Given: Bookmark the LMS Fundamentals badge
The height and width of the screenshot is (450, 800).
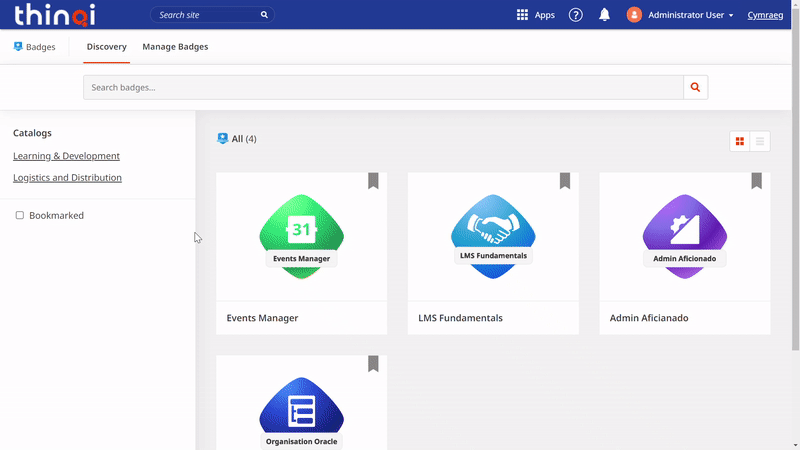Looking at the screenshot, I should point(565,181).
